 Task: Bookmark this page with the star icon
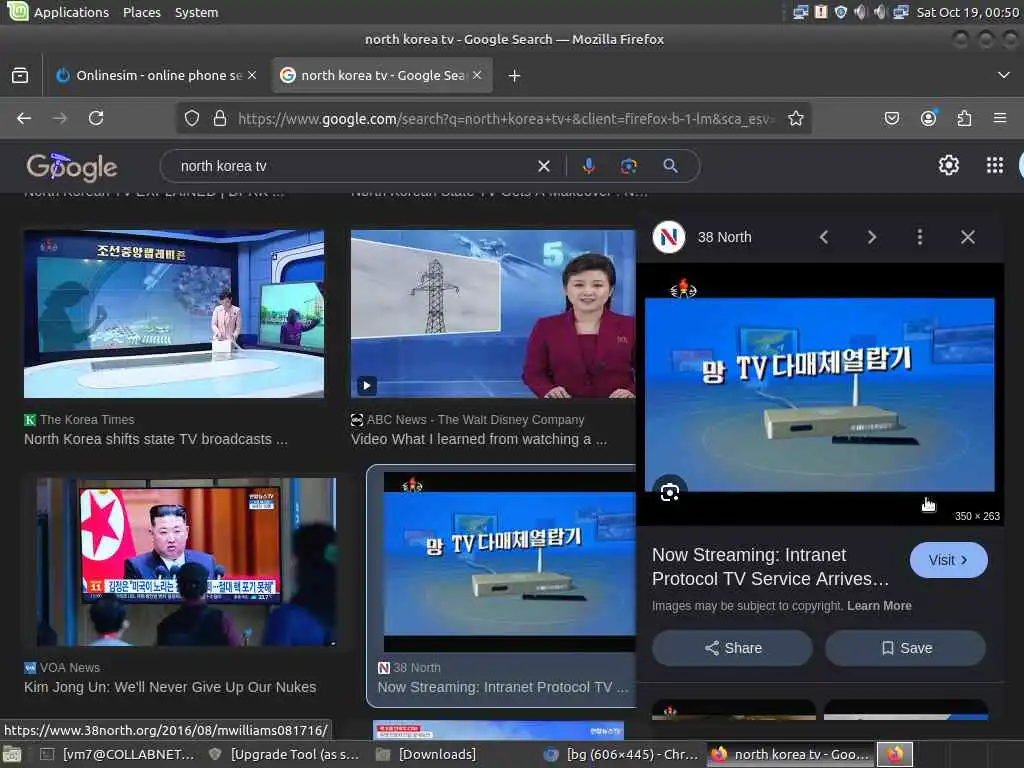click(795, 118)
